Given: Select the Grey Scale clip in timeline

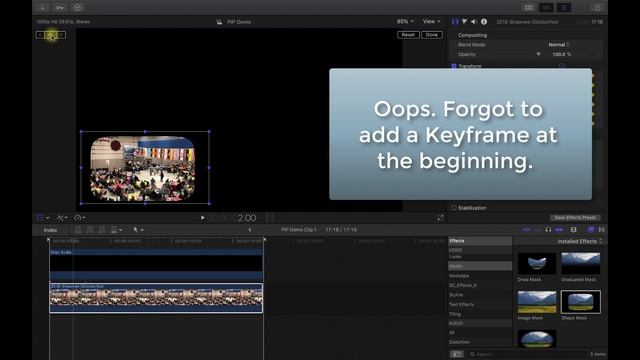Looking at the screenshot, I should coord(156,264).
